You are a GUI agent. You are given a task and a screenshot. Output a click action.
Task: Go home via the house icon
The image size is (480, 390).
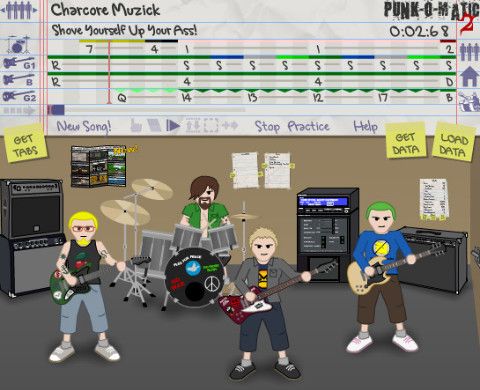[470, 77]
